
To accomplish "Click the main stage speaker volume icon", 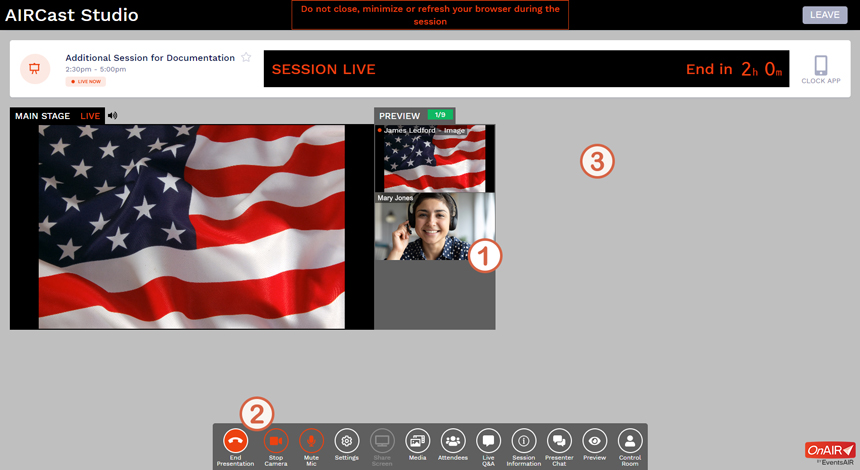I will pos(112,116).
